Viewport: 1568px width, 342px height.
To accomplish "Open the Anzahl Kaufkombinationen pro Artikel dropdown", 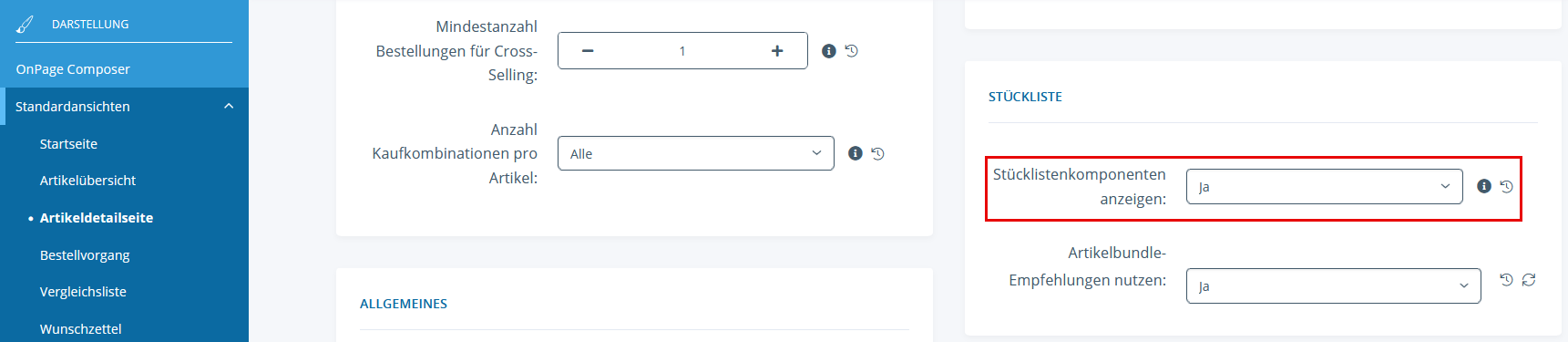I will click(x=696, y=153).
